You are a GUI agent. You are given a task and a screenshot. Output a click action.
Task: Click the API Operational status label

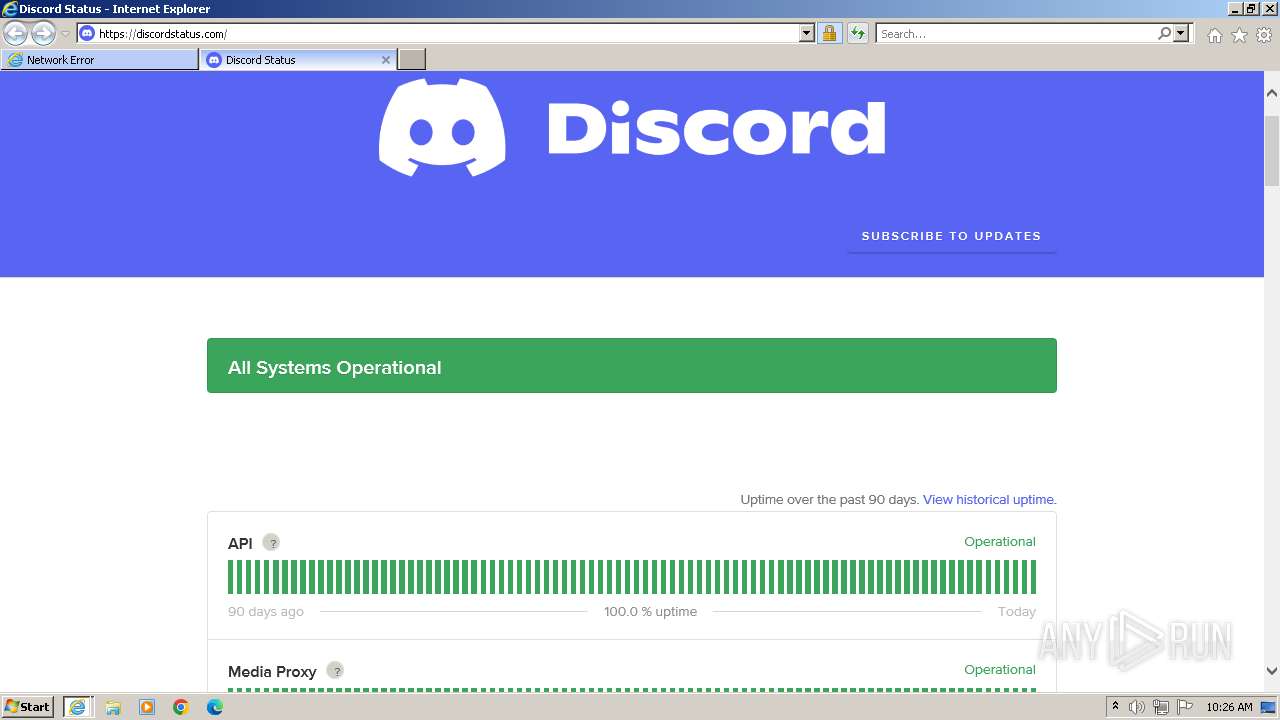coord(999,542)
